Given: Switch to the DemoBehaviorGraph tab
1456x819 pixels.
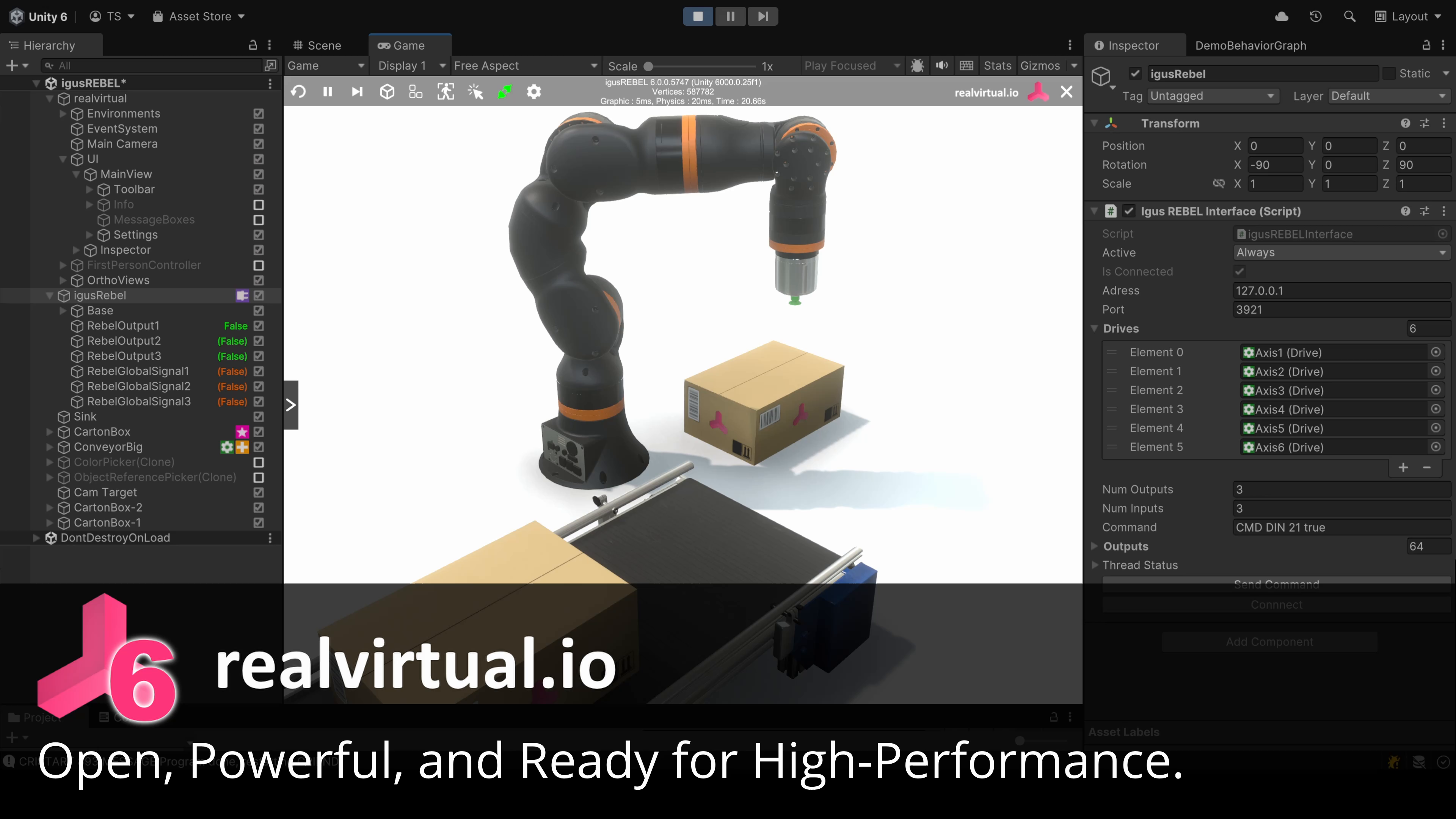Looking at the screenshot, I should point(1250,45).
